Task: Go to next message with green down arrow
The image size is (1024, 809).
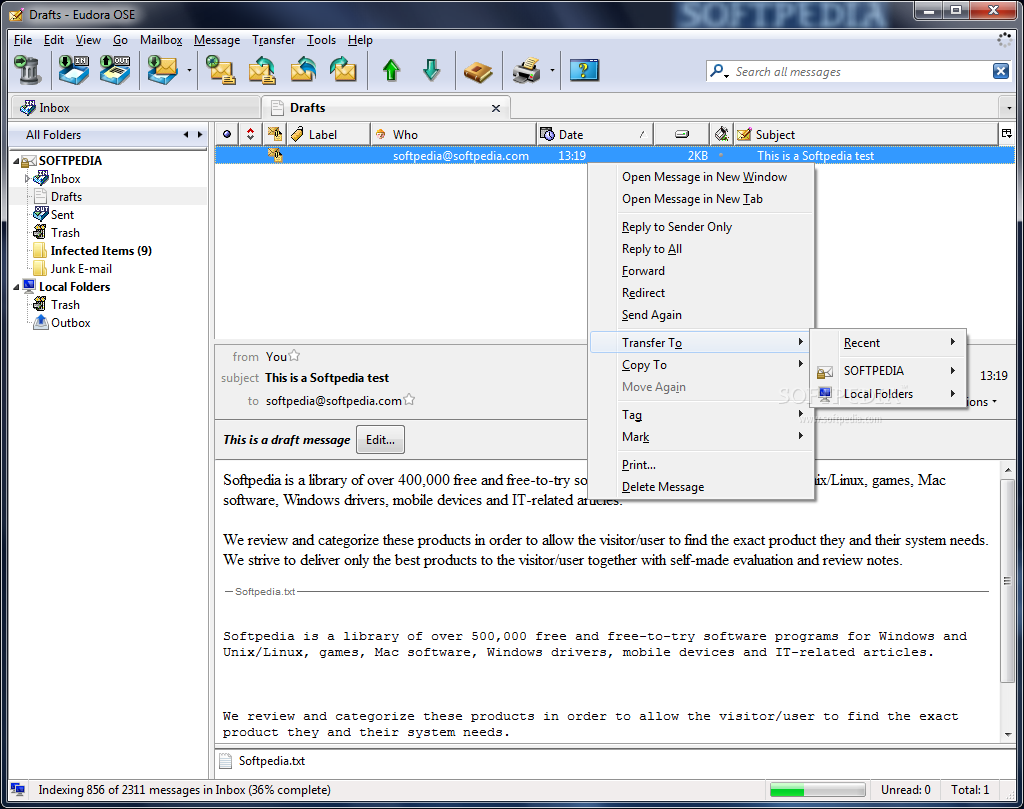Action: click(x=431, y=70)
